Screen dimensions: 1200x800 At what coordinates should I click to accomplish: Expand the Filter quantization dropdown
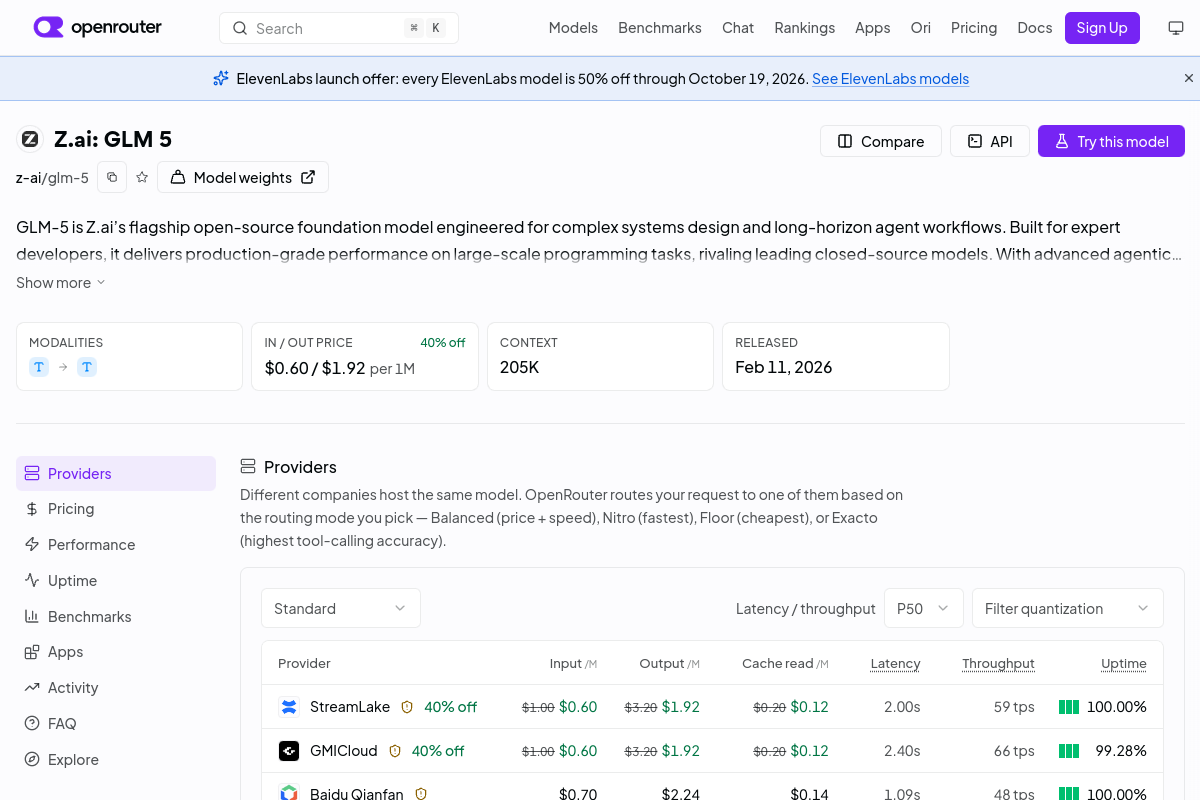coord(1068,608)
